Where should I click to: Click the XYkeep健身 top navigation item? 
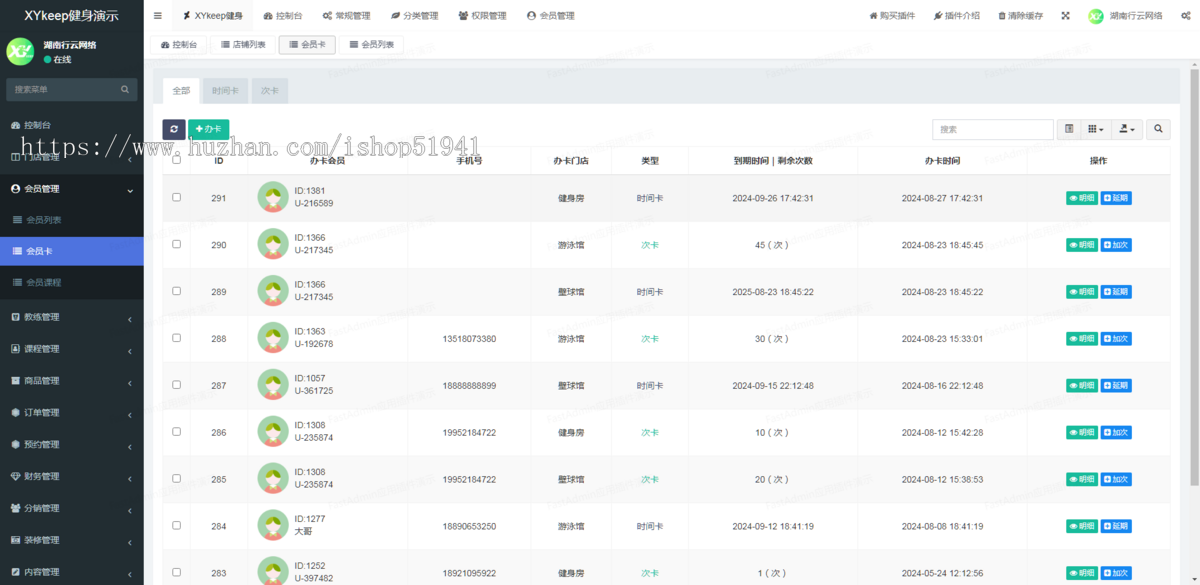(212, 16)
